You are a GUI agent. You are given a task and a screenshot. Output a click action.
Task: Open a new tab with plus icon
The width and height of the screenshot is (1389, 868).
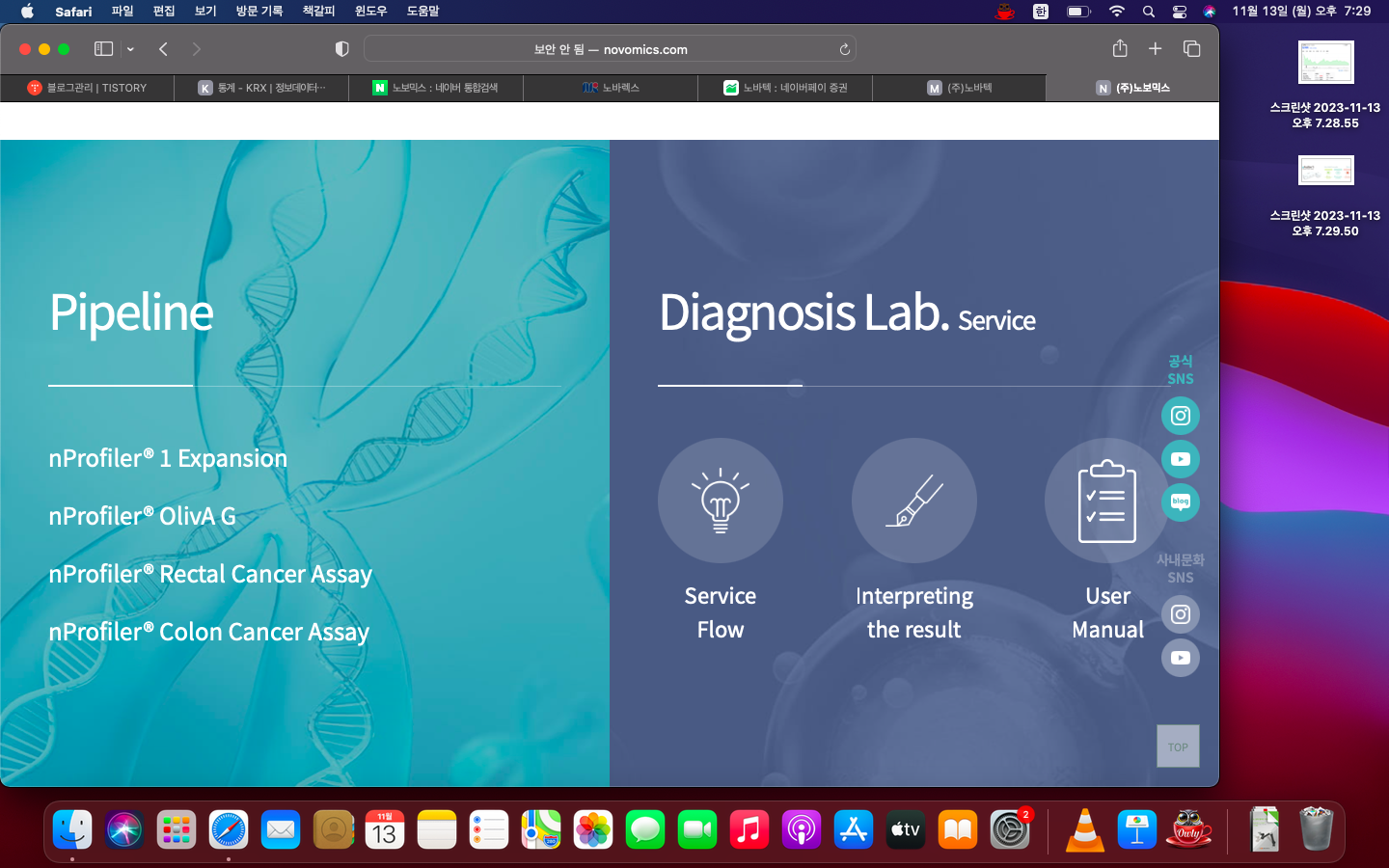point(1155,48)
